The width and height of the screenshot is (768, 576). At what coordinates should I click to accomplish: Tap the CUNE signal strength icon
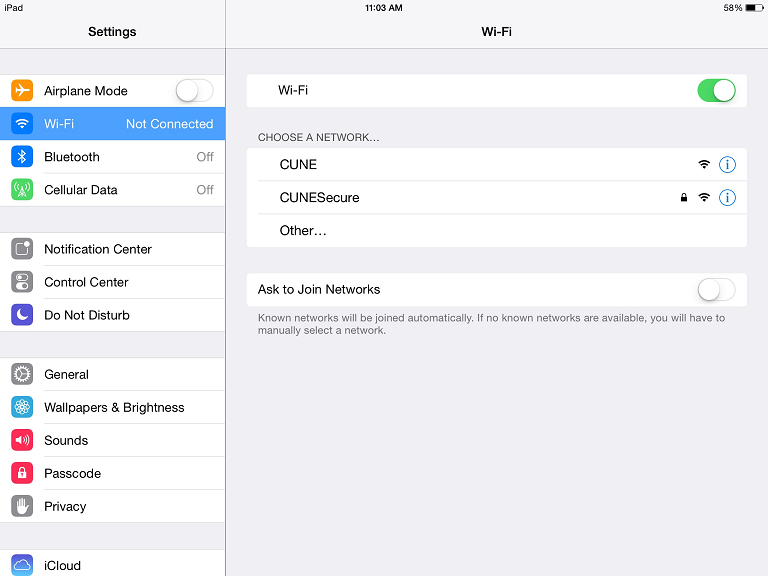pyautogui.click(x=704, y=164)
